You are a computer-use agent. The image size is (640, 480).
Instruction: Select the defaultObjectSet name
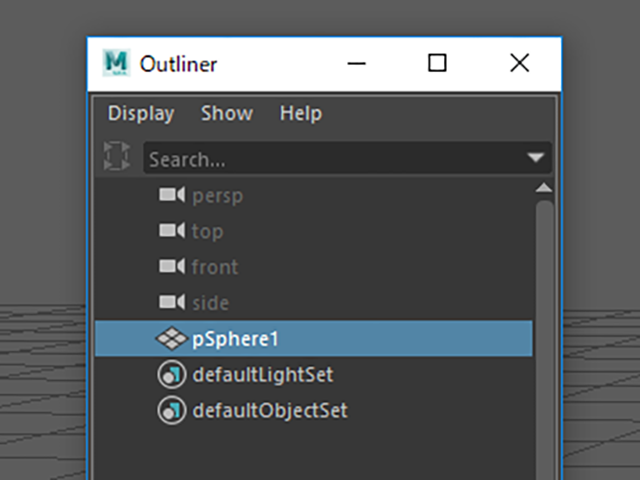point(270,411)
